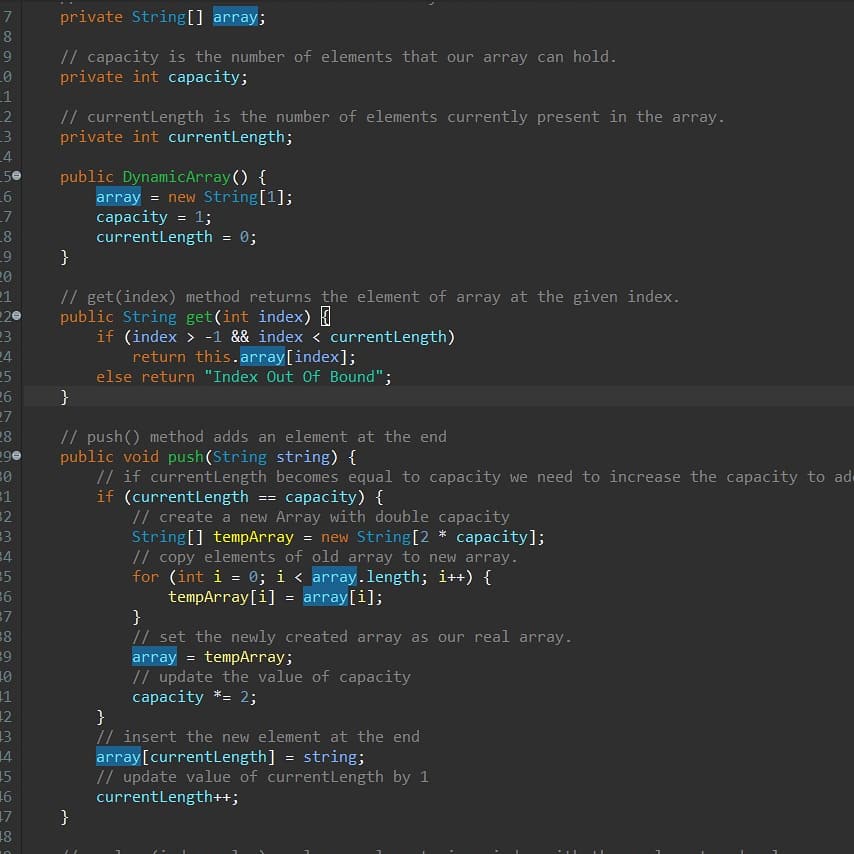Click the 'currentLength++;' statement
Image resolution: width=854 pixels, height=854 pixels.
click(167, 797)
